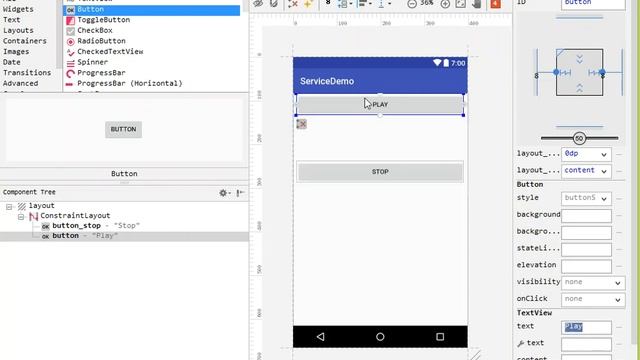Click the elevation property field

pyautogui.click(x=586, y=266)
